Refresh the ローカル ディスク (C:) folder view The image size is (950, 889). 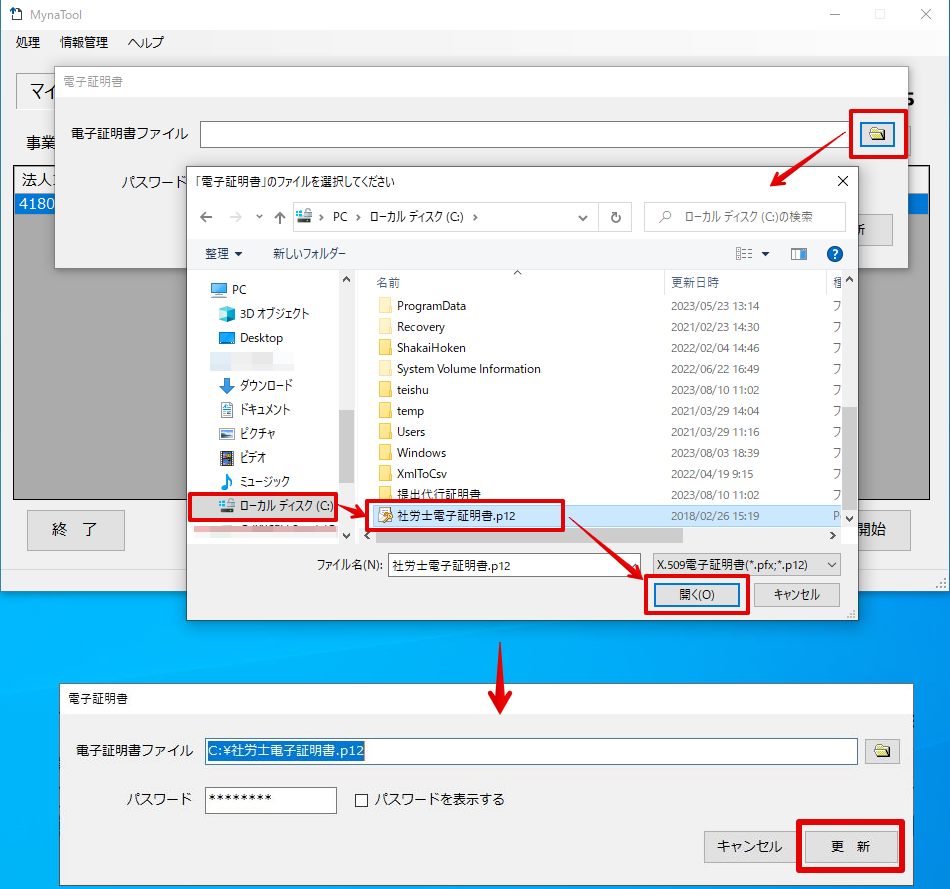coord(616,217)
